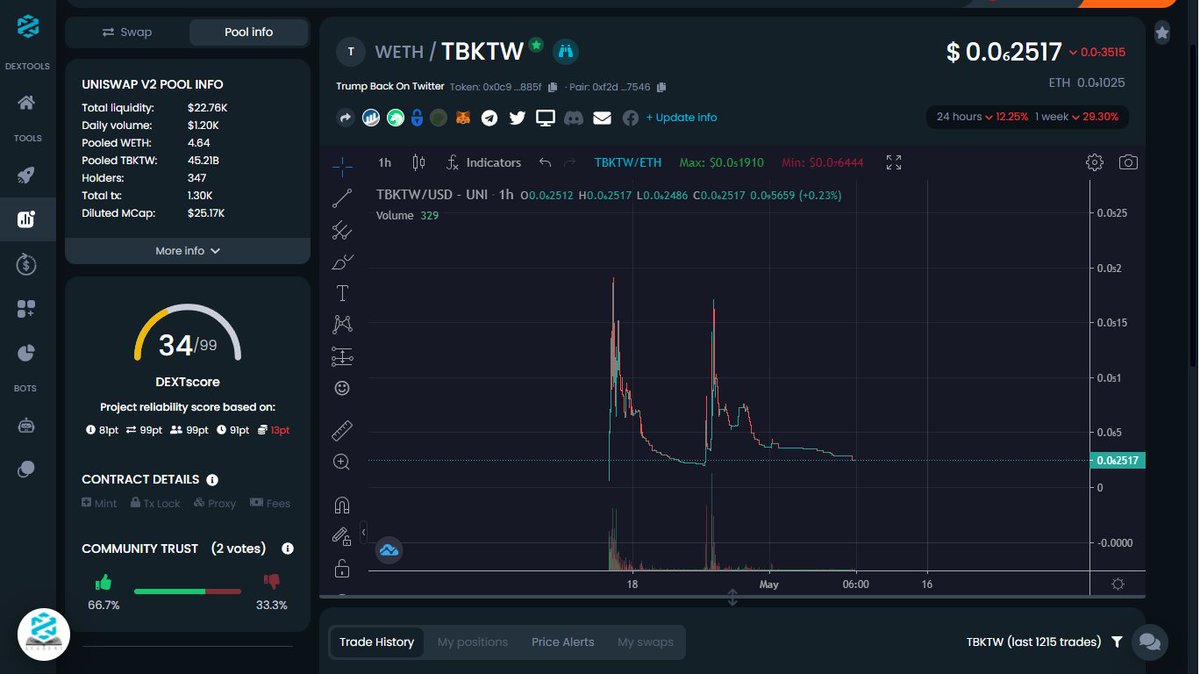Image resolution: width=1200 pixels, height=674 pixels.
Task: Open the Telegram icon link
Action: point(489,118)
